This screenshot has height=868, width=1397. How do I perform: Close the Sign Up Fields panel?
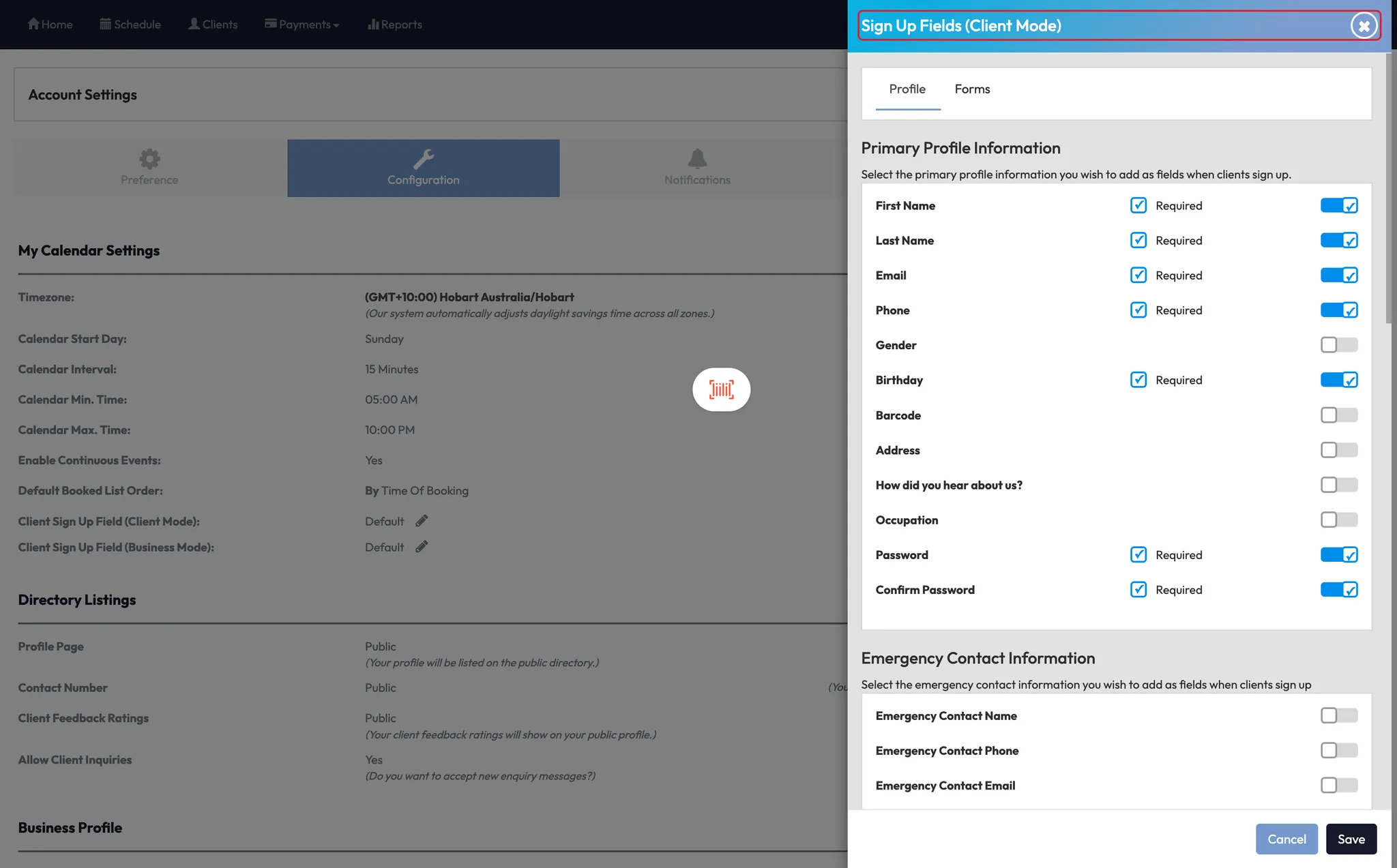pyautogui.click(x=1364, y=26)
